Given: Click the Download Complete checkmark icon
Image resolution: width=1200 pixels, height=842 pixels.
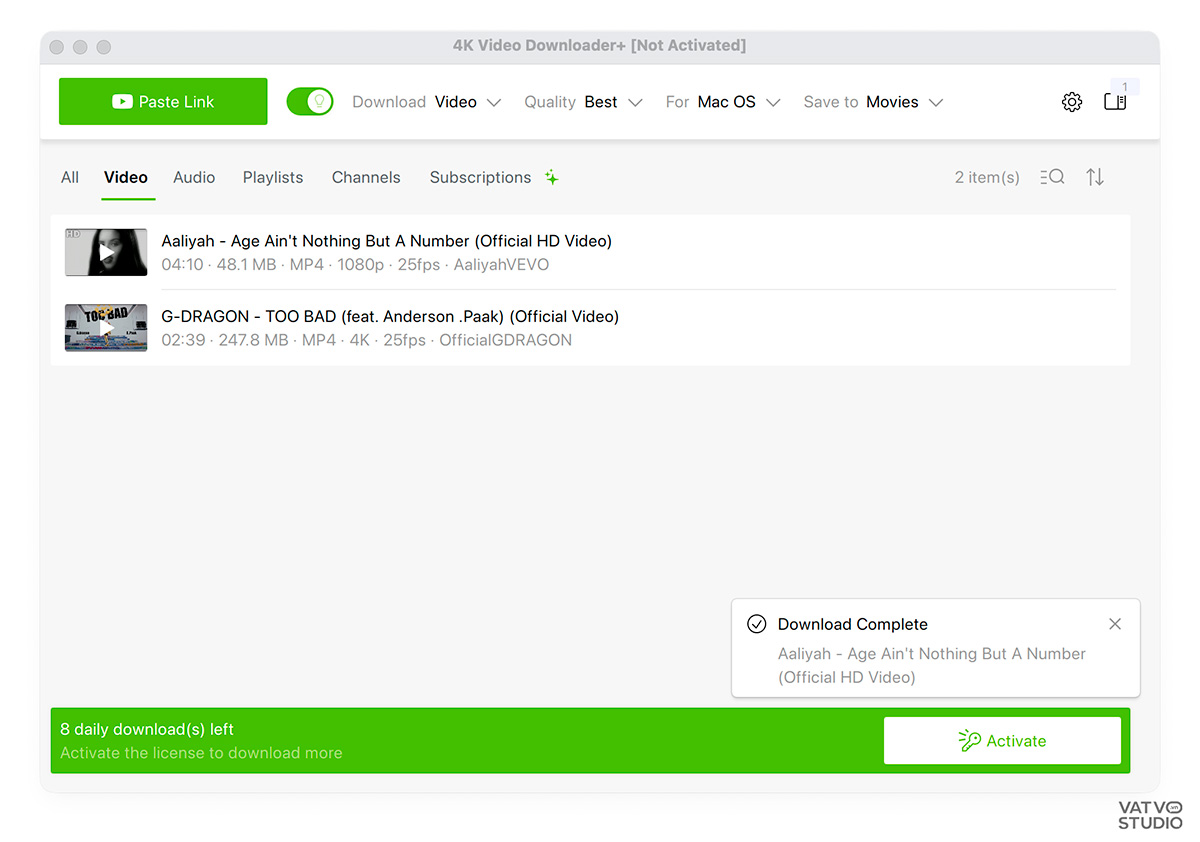Looking at the screenshot, I should tap(757, 624).
